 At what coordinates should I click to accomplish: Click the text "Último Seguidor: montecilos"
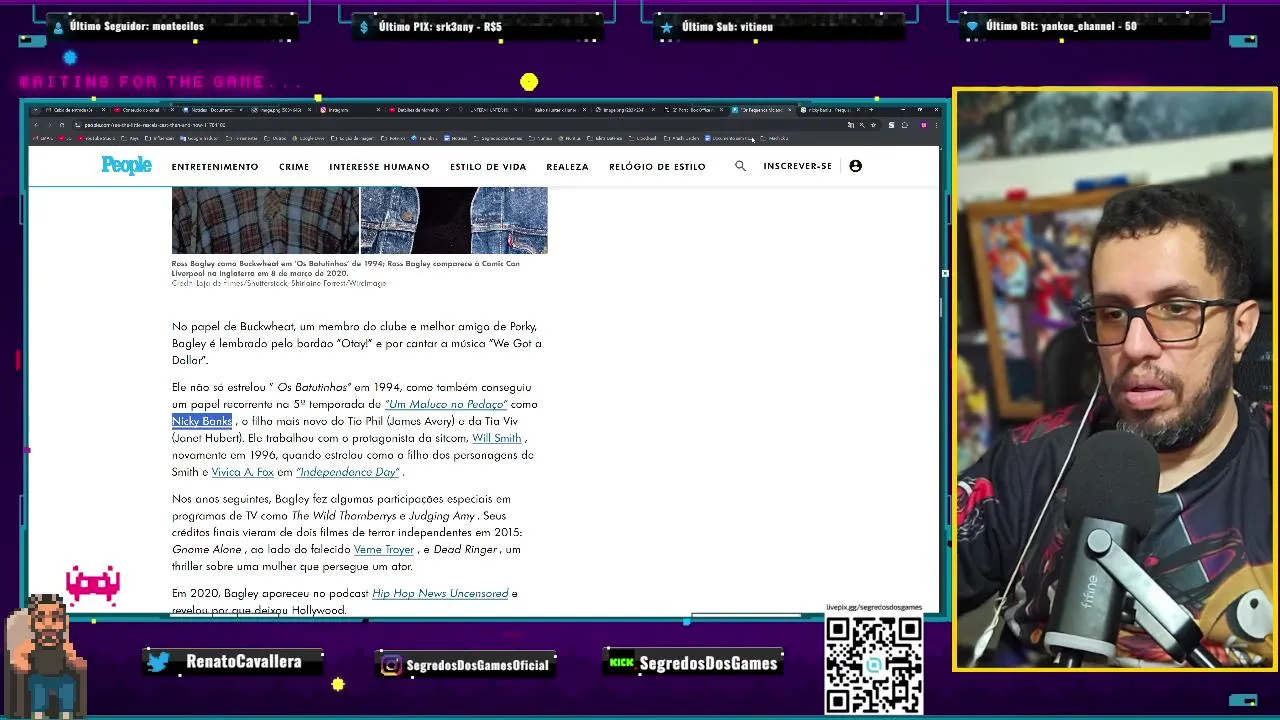pyautogui.click(x=137, y=27)
